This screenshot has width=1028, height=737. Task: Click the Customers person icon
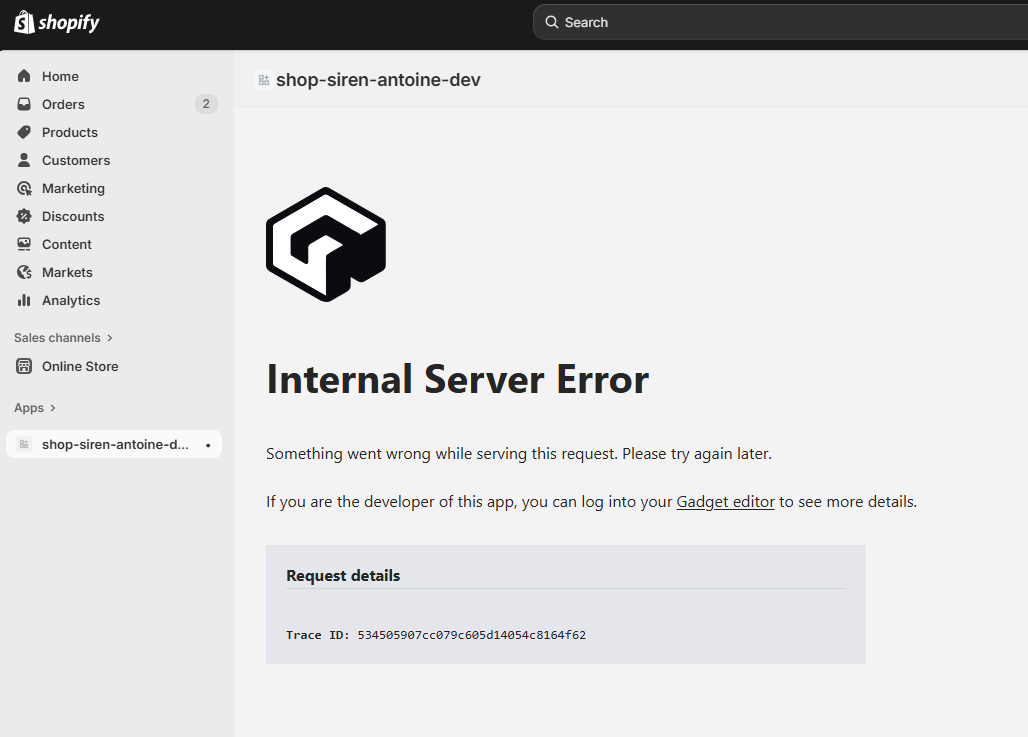click(x=24, y=160)
